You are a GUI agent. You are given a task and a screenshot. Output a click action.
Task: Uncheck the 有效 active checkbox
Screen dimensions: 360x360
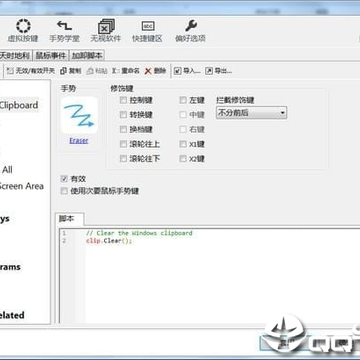tap(64, 179)
